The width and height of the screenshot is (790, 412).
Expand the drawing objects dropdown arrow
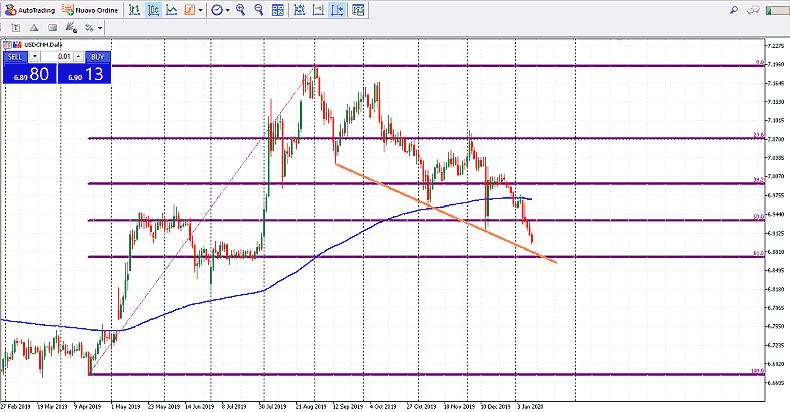coord(101,27)
